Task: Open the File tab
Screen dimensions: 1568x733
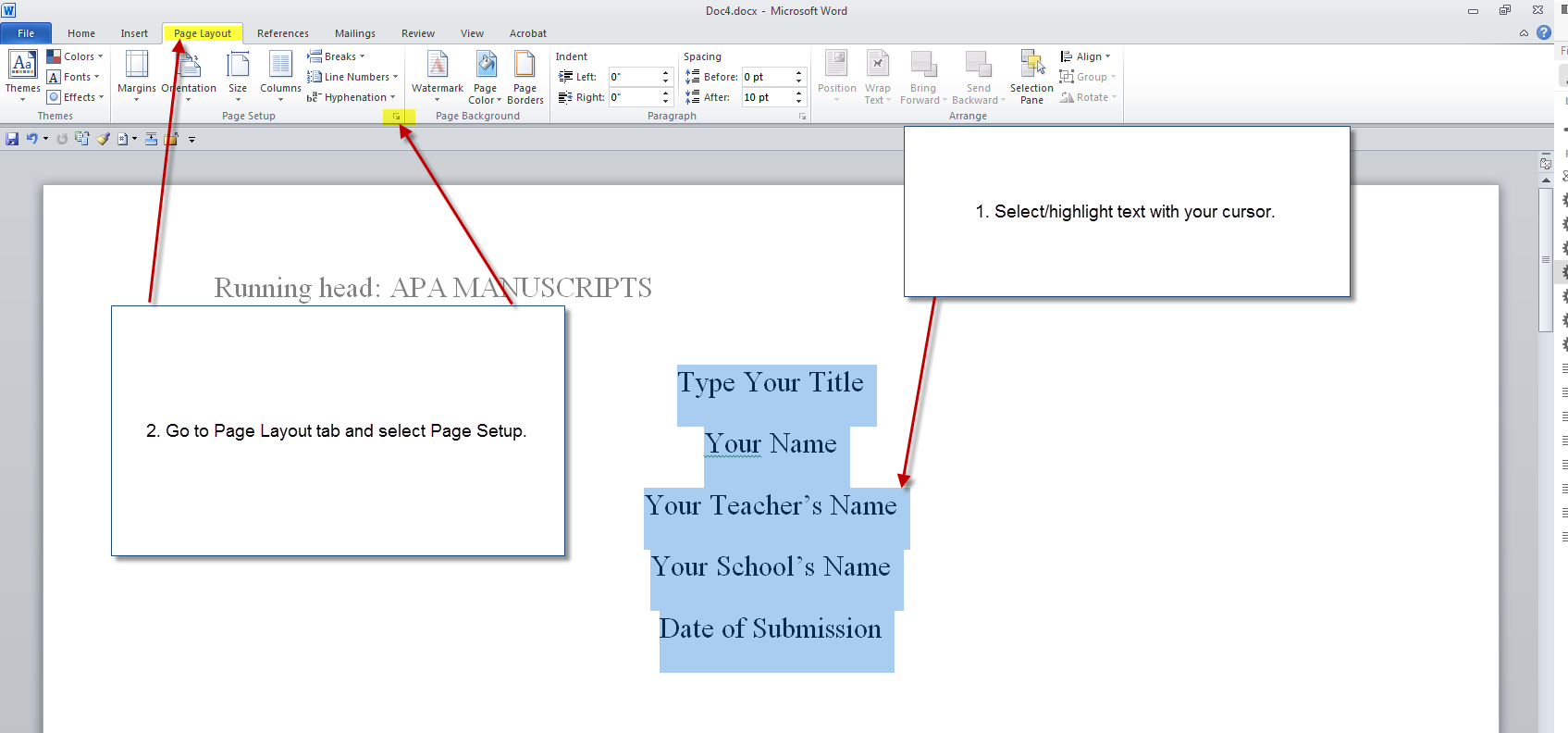Action: click(x=26, y=33)
